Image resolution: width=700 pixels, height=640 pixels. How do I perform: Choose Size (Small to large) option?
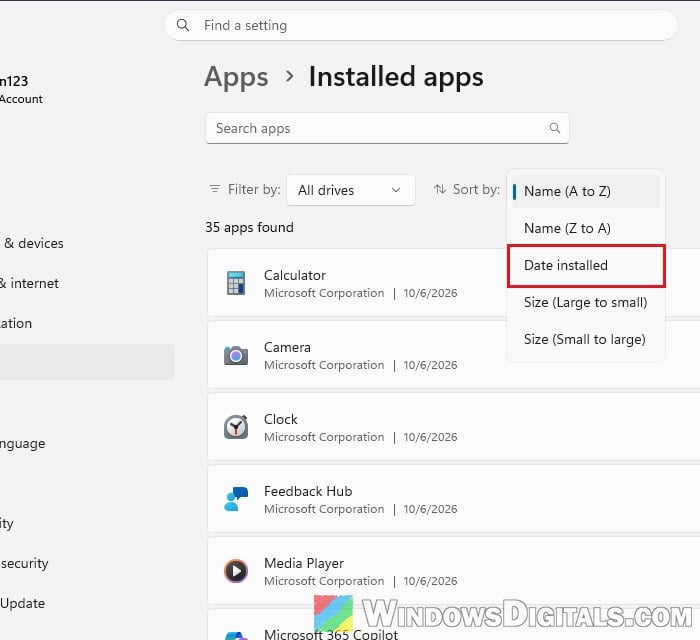[x=586, y=340]
